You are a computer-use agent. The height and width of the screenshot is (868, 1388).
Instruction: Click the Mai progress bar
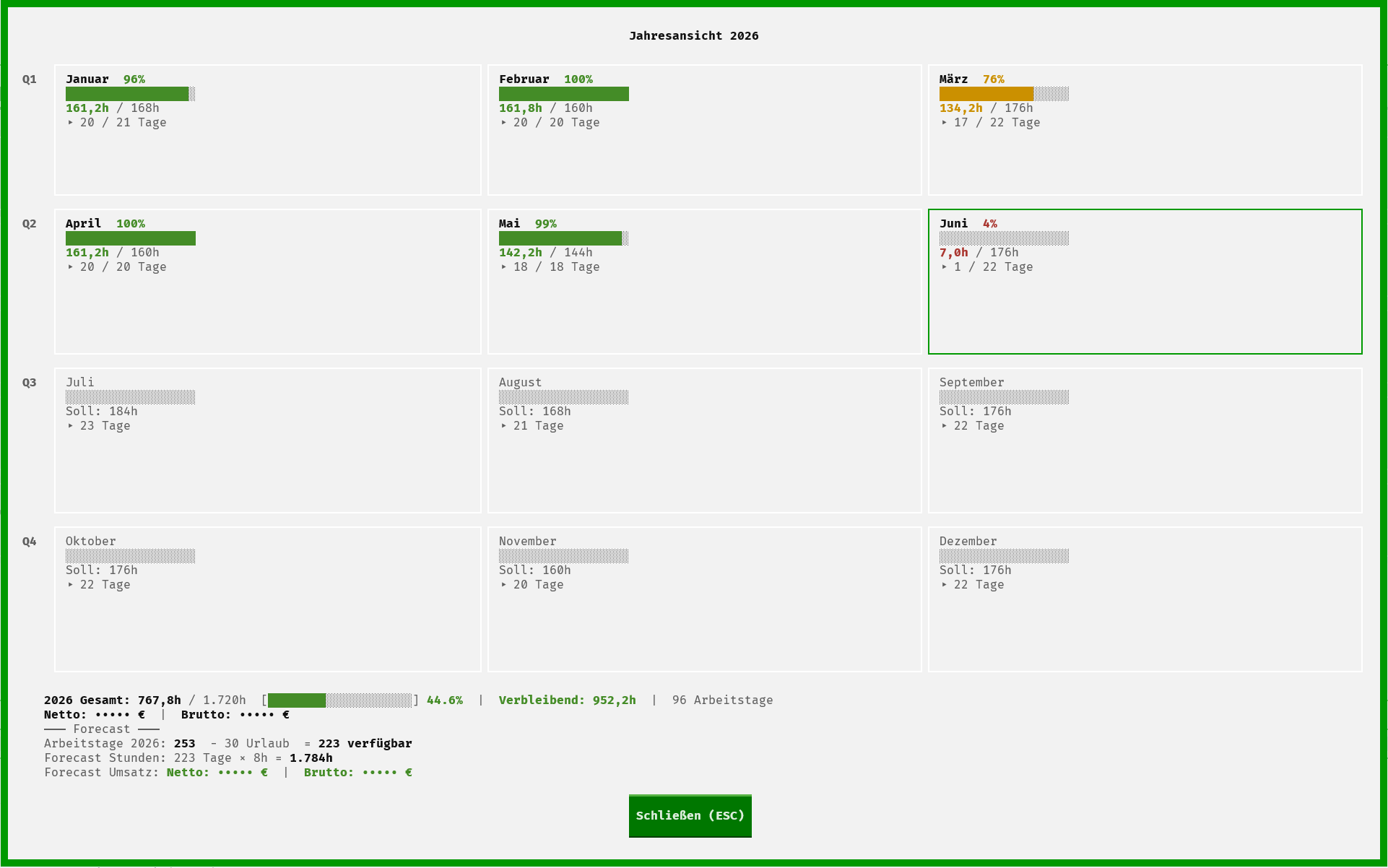point(564,238)
